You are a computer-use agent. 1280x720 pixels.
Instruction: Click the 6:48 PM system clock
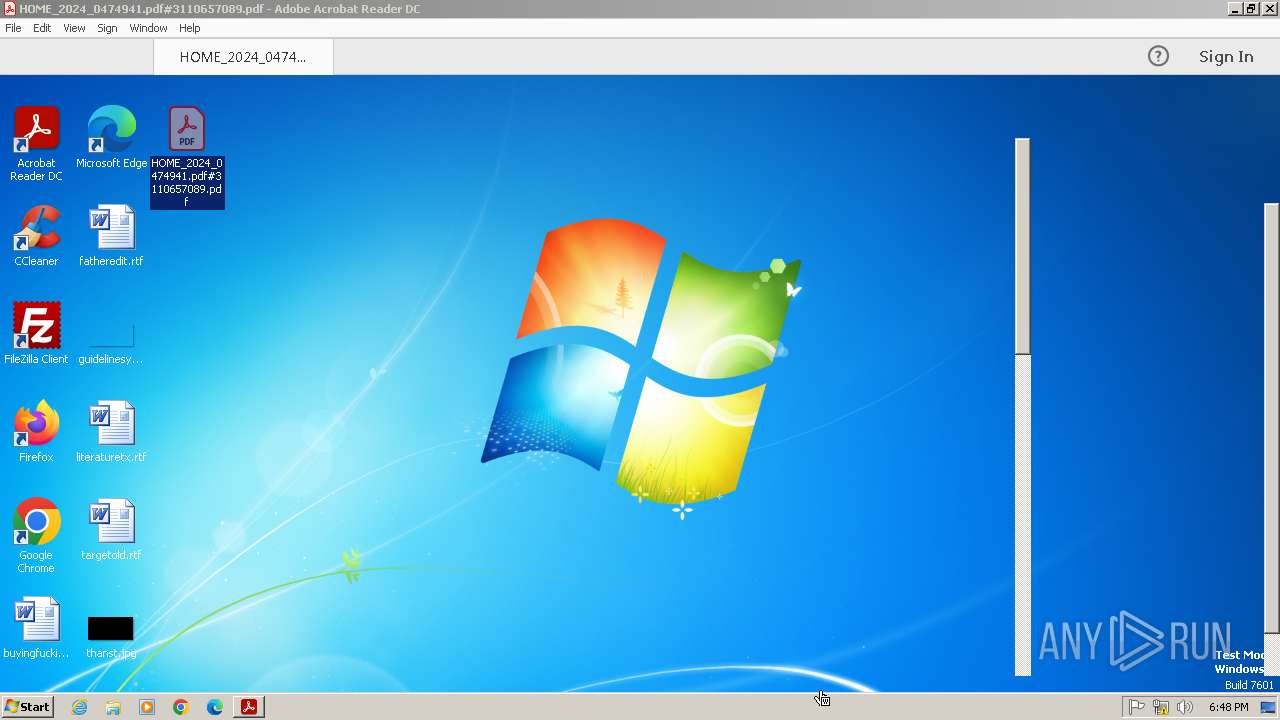click(1228, 707)
